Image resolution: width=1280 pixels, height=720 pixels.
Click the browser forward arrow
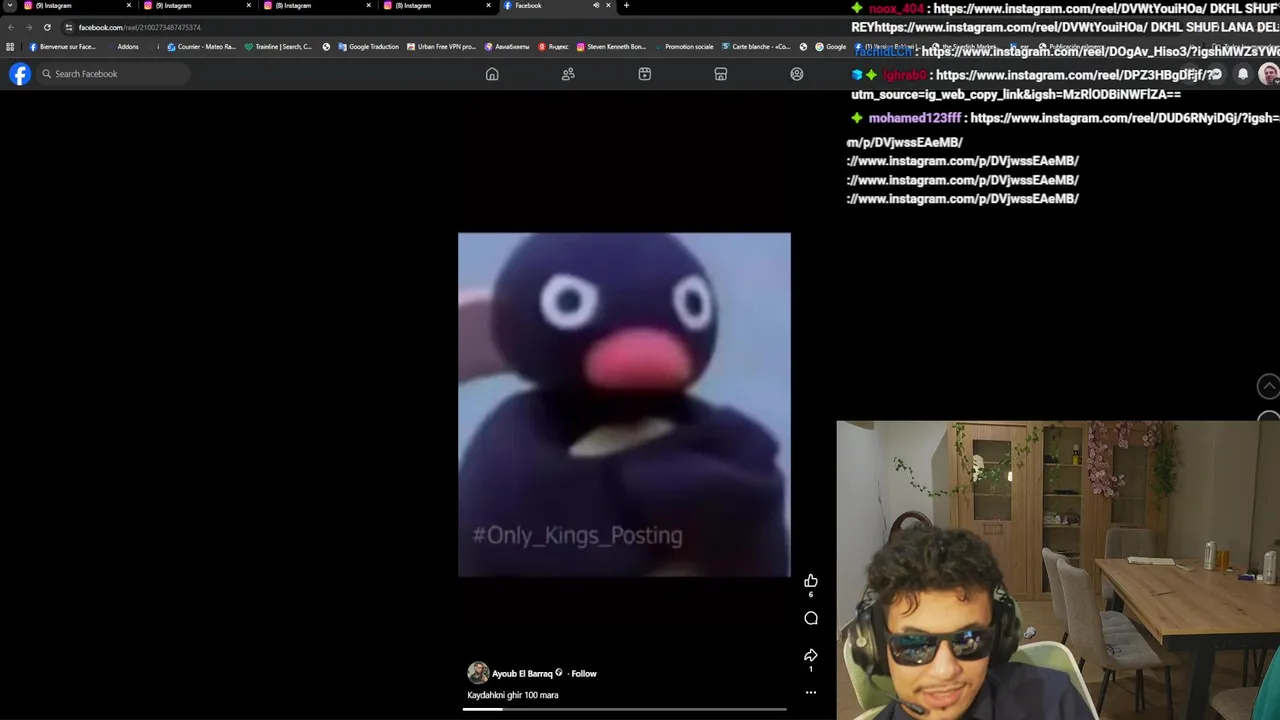coord(28,27)
